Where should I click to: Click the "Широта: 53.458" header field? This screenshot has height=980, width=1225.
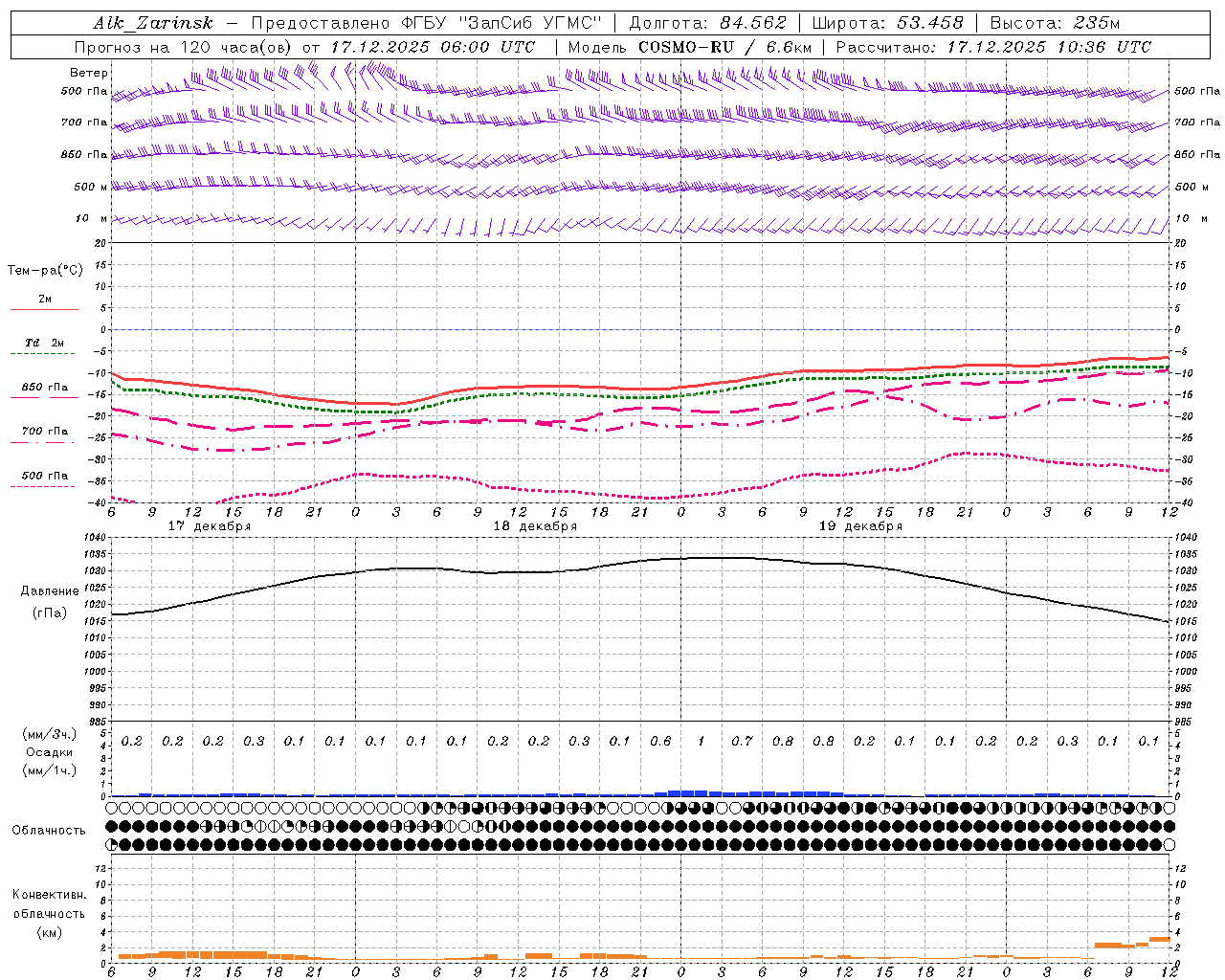[887, 23]
